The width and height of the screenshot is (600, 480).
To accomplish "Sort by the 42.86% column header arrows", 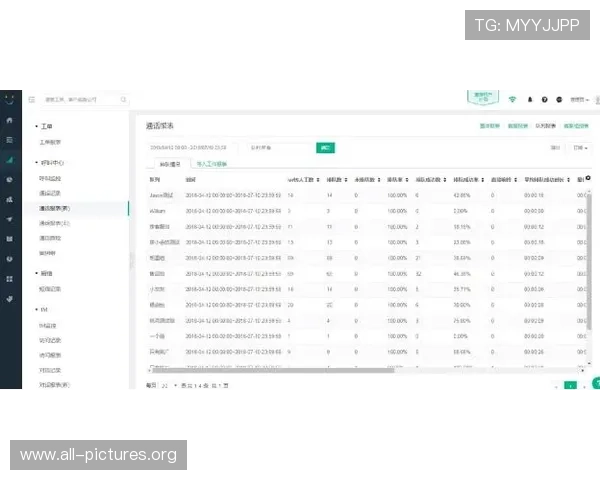I will point(483,180).
